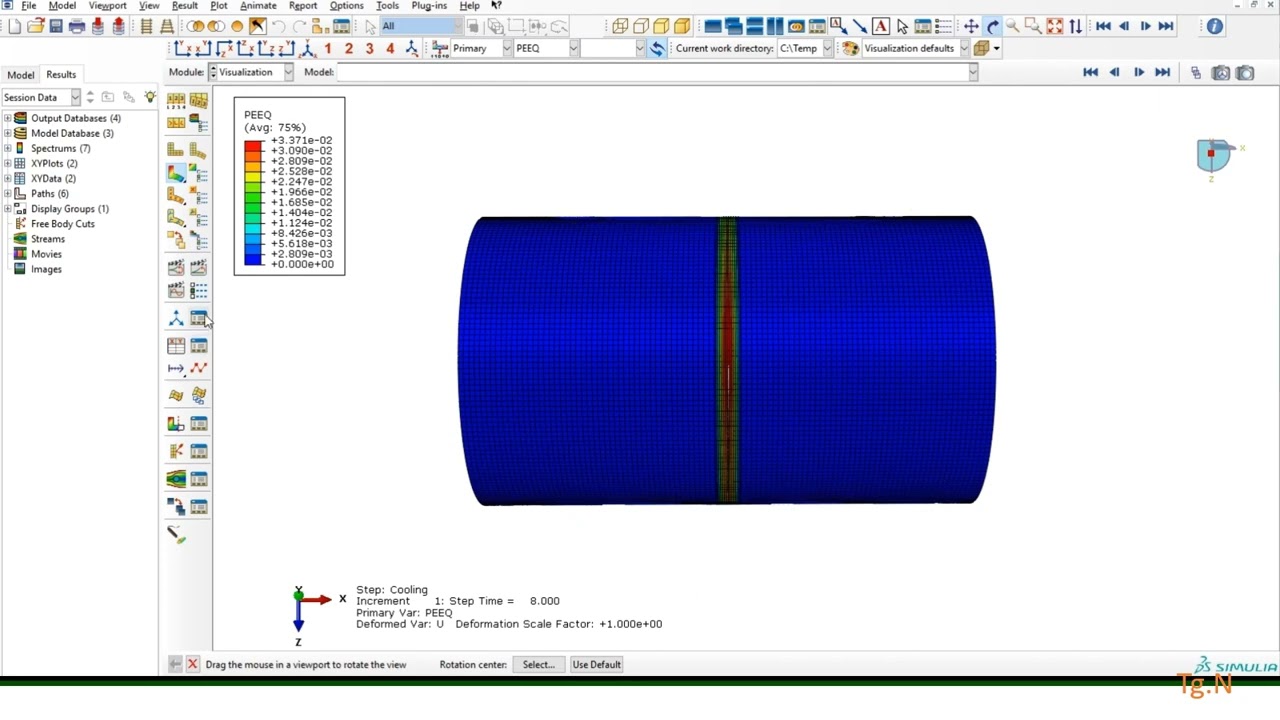Click the Auto-fit view icon
This screenshot has width=1280, height=720.
pos(1055,26)
